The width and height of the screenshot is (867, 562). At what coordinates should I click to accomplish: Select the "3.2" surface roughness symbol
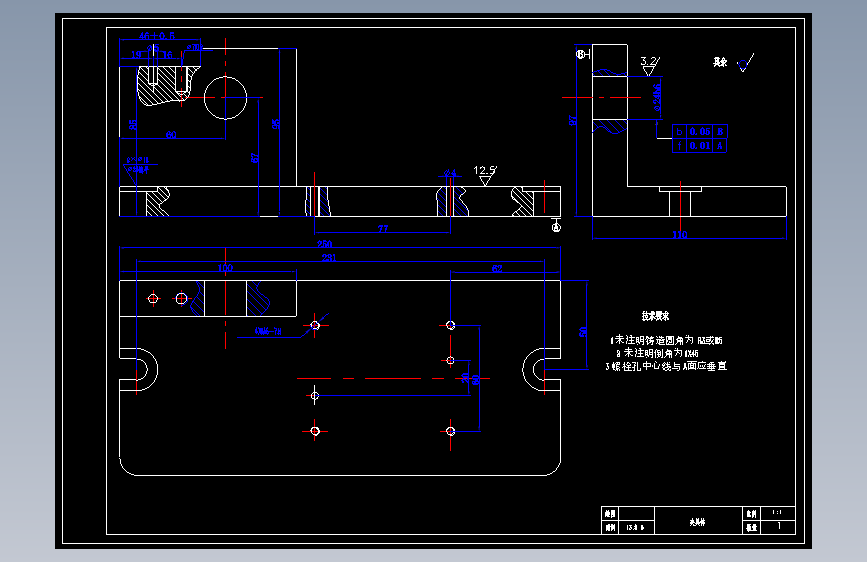[650, 66]
